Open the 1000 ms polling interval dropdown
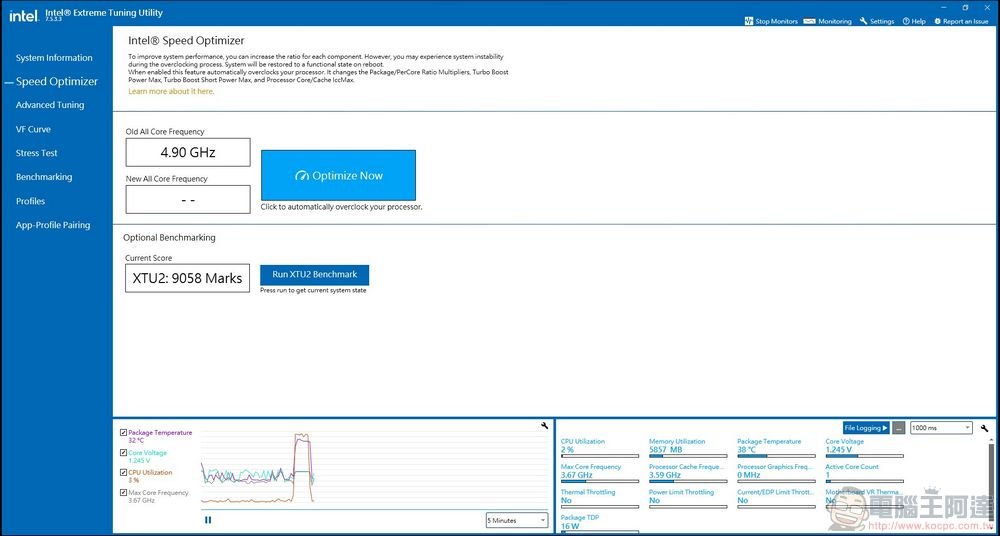This screenshot has height=536, width=1000. pyautogui.click(x=941, y=428)
